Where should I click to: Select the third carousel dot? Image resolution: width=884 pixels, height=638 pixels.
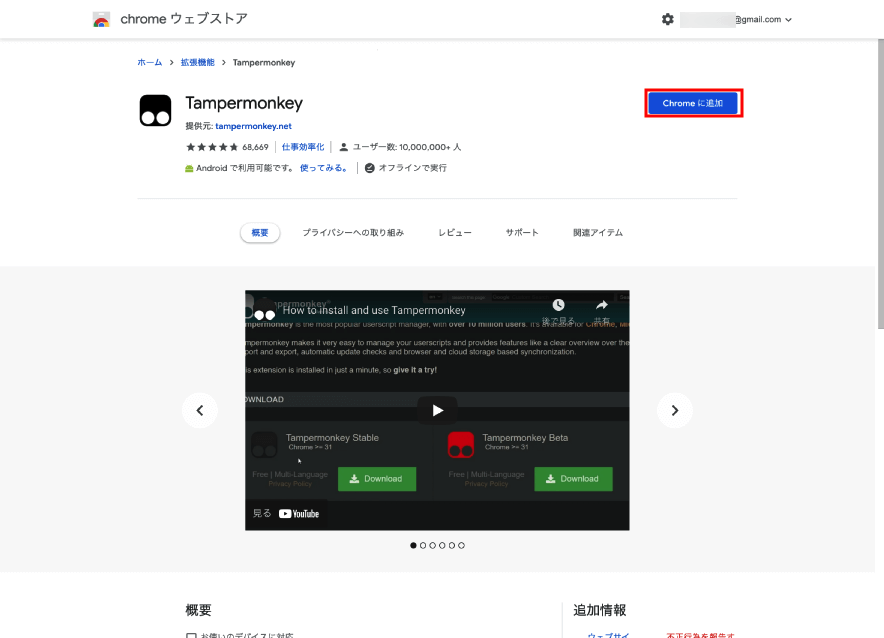point(432,546)
